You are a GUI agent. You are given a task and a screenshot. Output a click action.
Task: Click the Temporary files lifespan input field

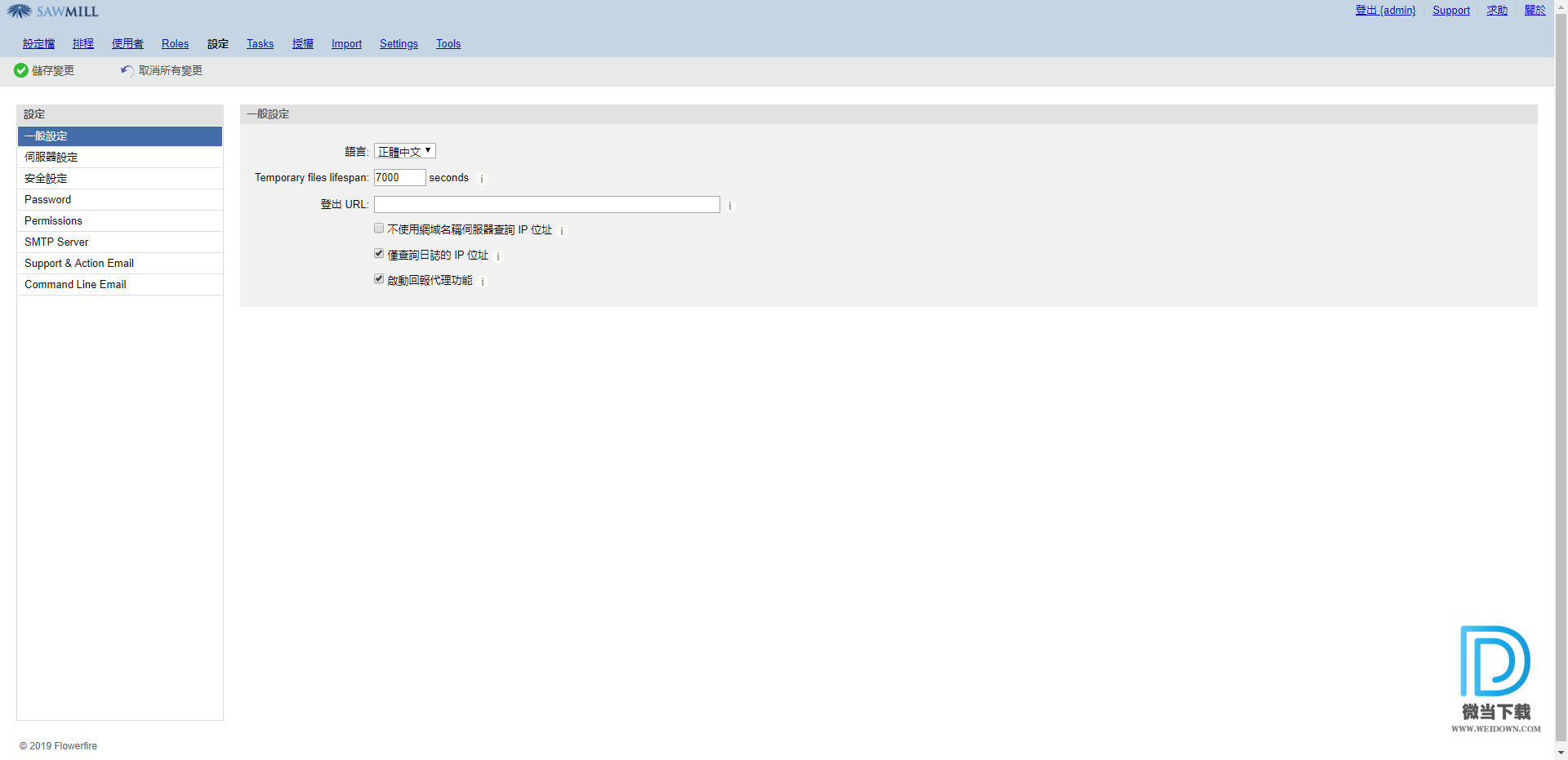coord(399,178)
